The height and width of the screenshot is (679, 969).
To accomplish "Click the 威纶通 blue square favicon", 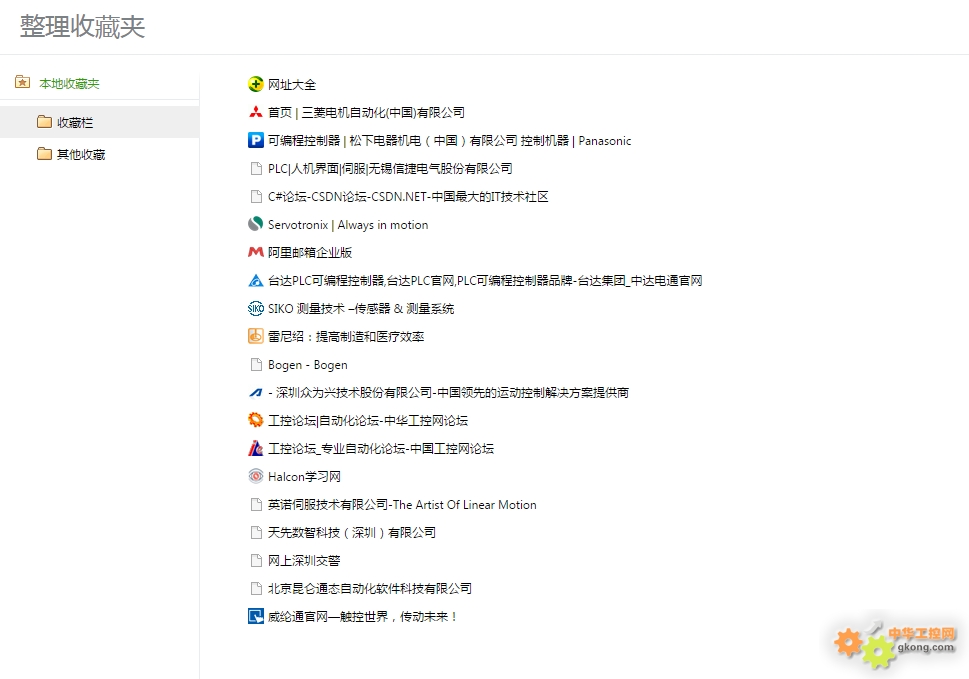I will (255, 616).
